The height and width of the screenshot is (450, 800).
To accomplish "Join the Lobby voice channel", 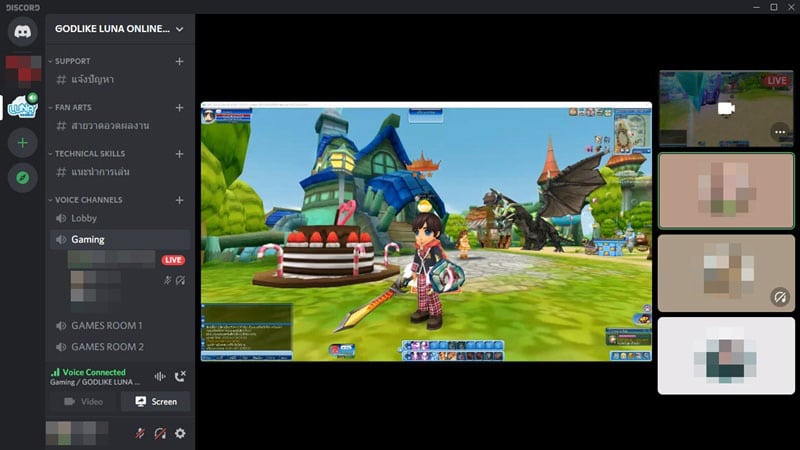I will point(120,218).
